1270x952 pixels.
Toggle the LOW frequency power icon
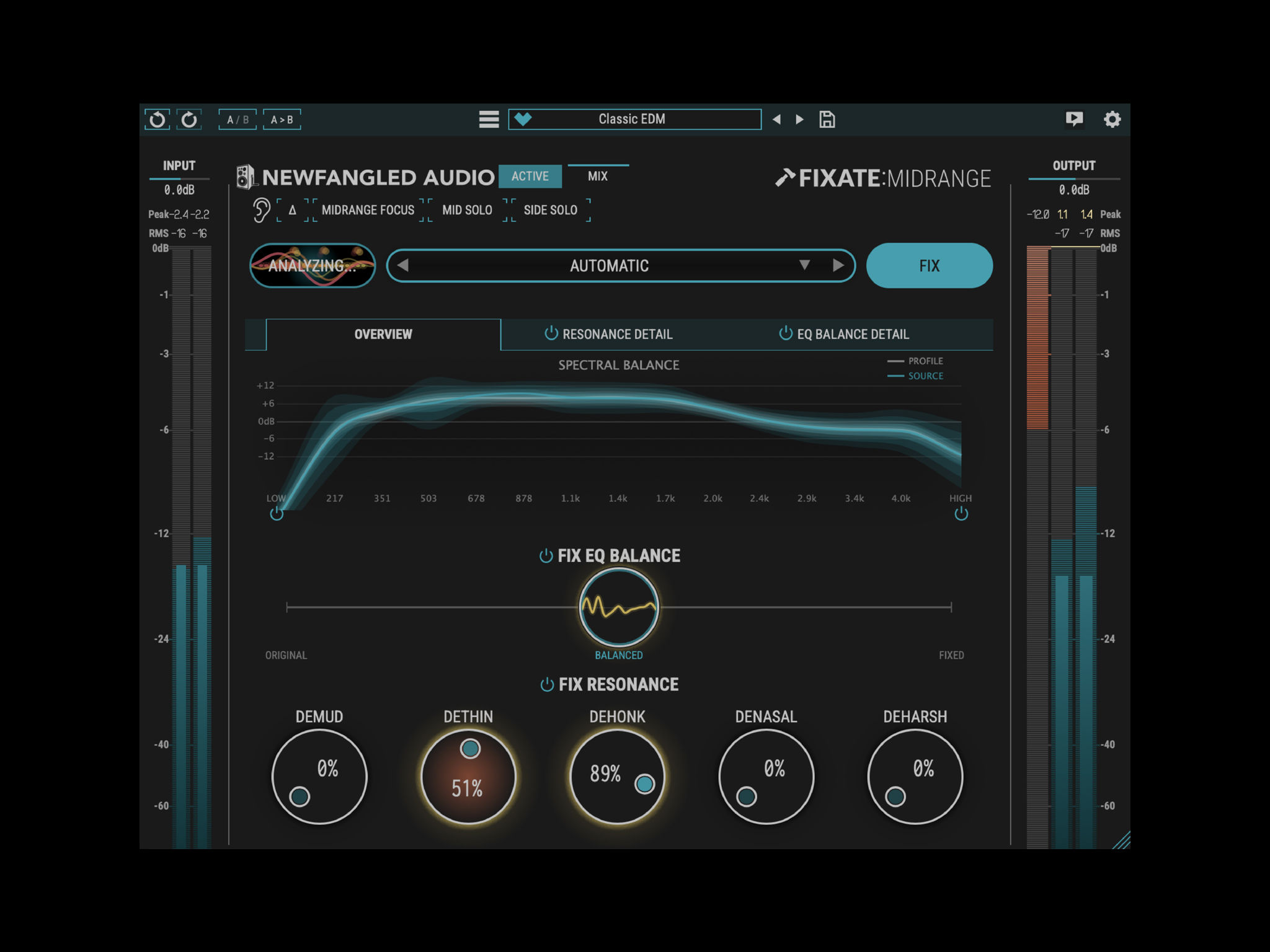click(x=277, y=514)
